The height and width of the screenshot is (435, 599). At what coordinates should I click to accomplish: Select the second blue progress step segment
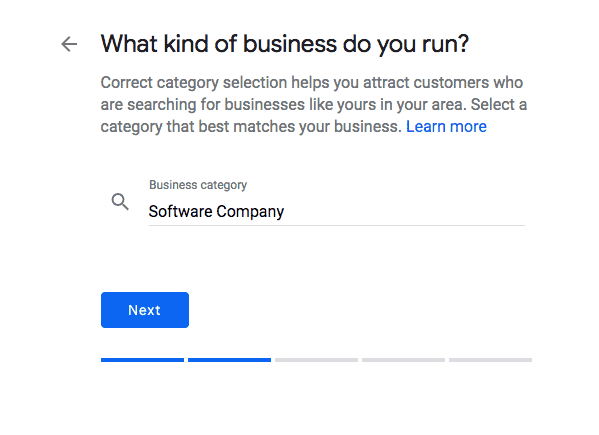[229, 360]
